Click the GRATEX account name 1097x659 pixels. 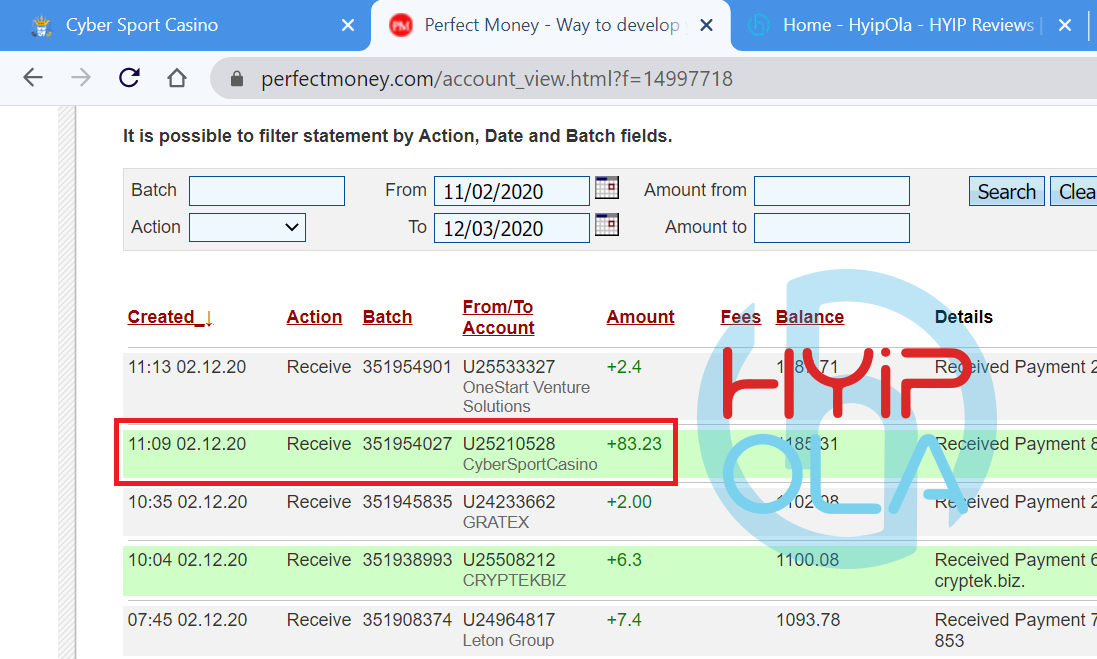tap(496, 523)
